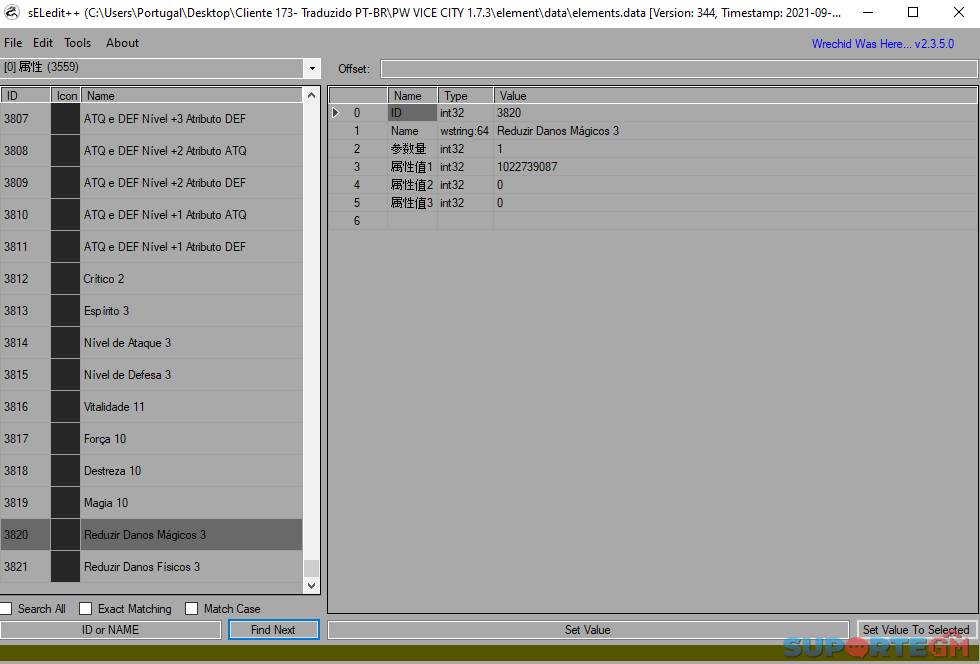
Task: Click the 参数量 value cell showing 1
Action: (736, 149)
